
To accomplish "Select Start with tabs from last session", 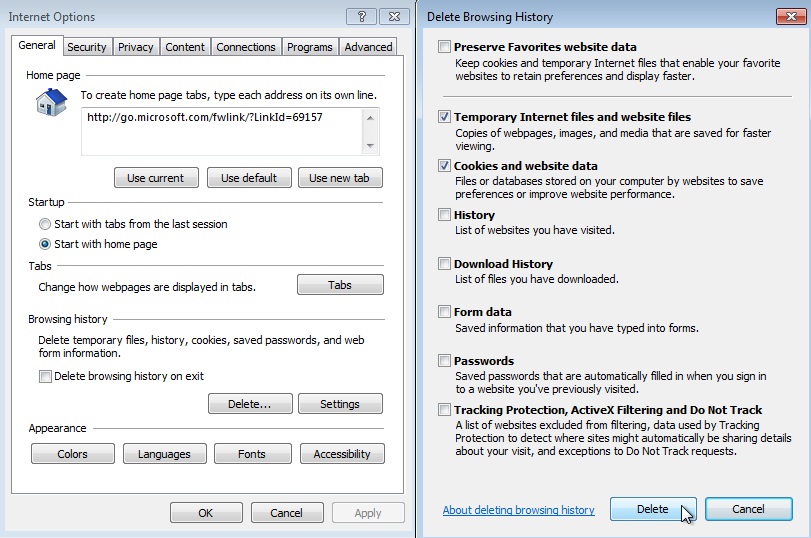I will point(45,224).
